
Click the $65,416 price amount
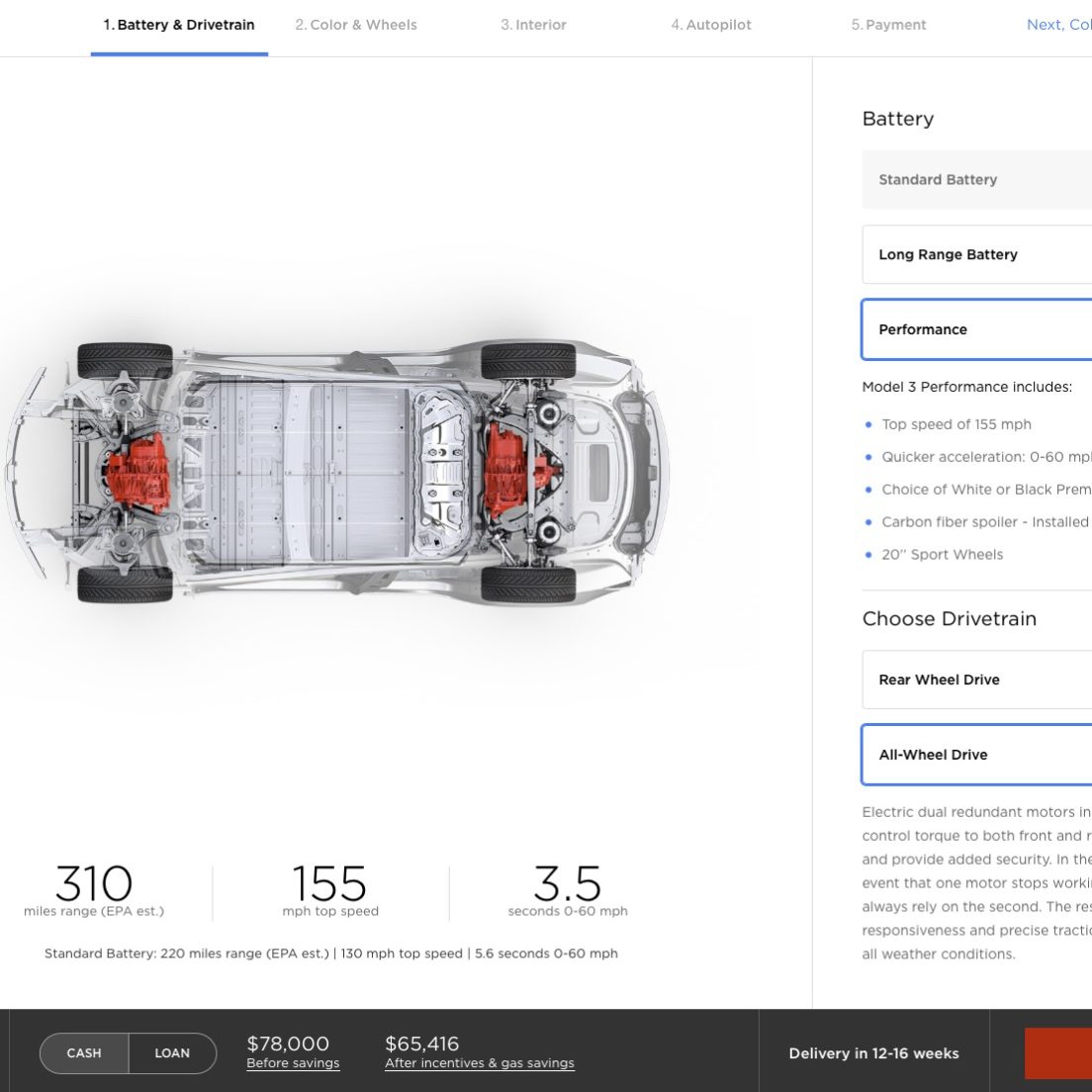point(422,1044)
